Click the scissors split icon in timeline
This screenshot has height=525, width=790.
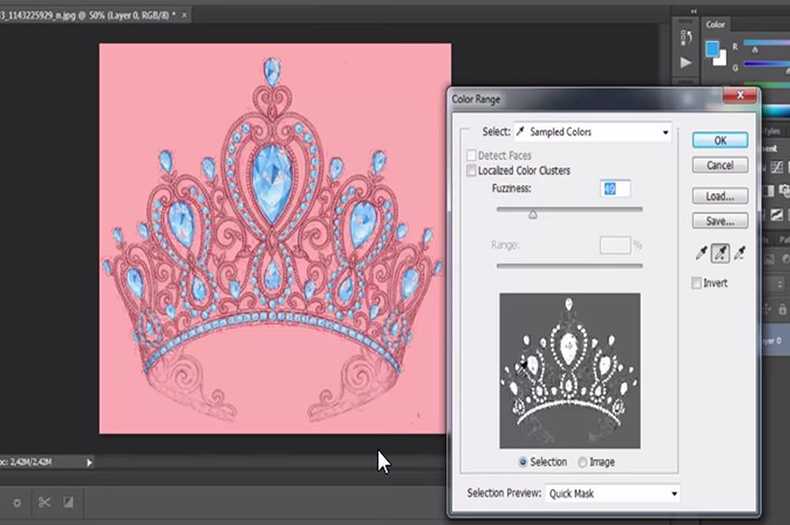tap(44, 502)
